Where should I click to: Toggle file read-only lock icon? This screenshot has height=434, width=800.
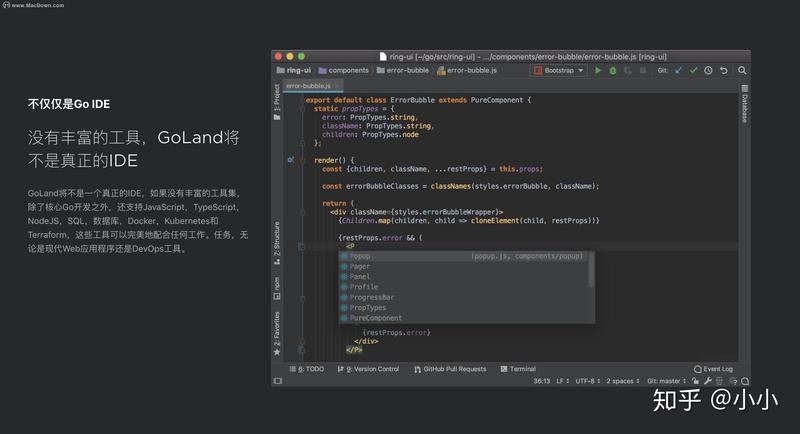pos(695,381)
